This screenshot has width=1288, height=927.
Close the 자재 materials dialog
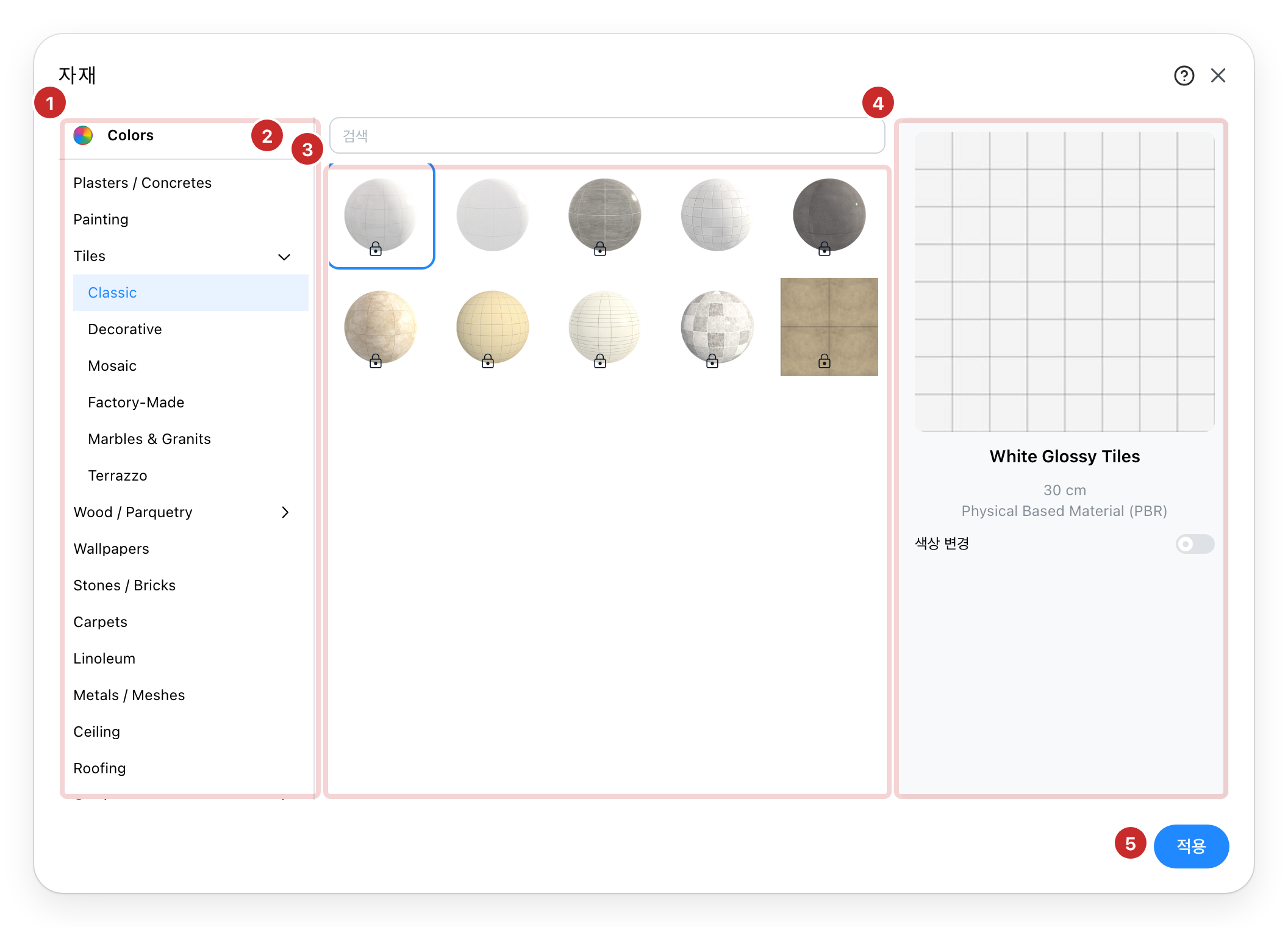[1218, 76]
